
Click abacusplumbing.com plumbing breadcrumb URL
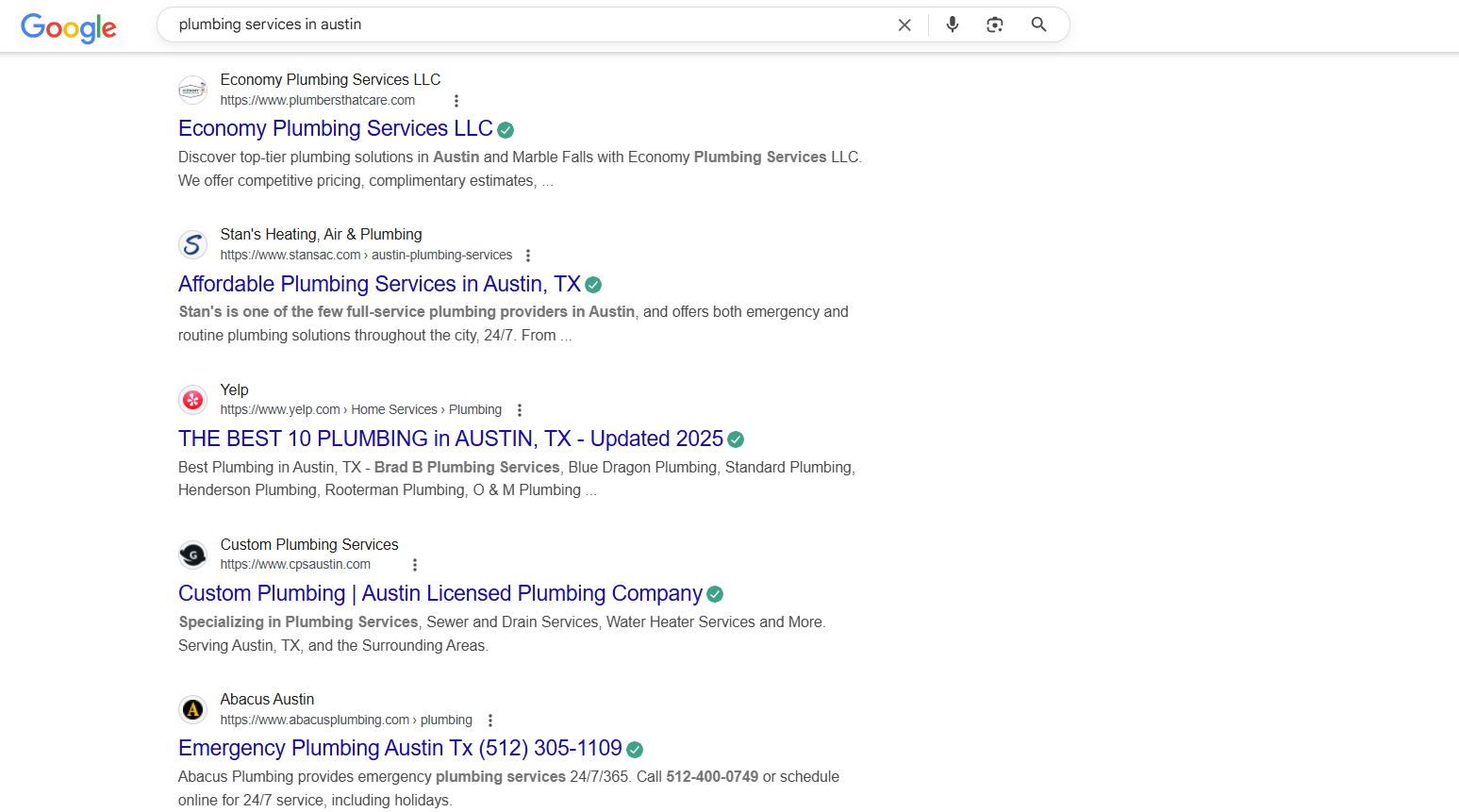point(346,720)
